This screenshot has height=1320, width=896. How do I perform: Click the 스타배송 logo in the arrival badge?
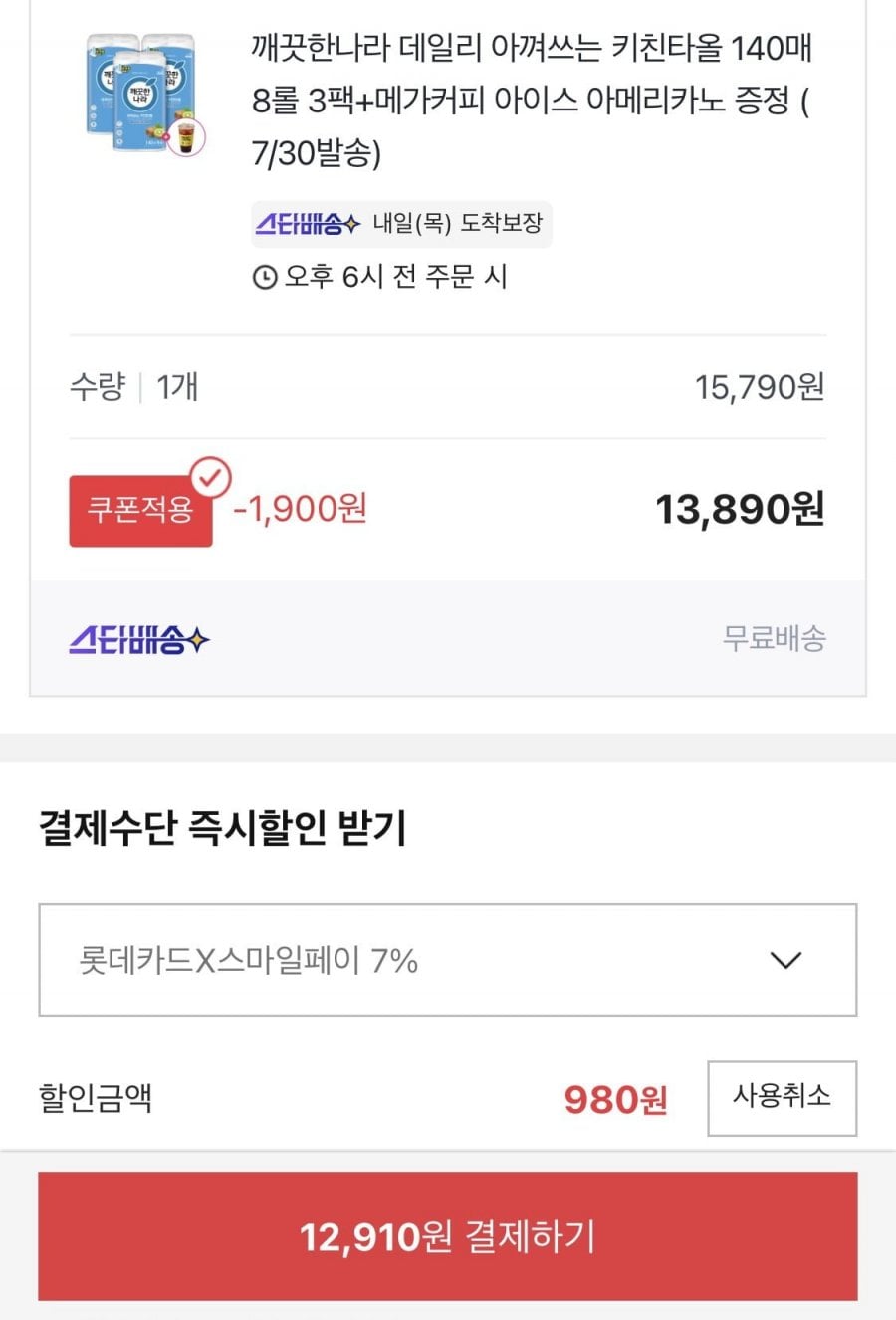tap(308, 224)
